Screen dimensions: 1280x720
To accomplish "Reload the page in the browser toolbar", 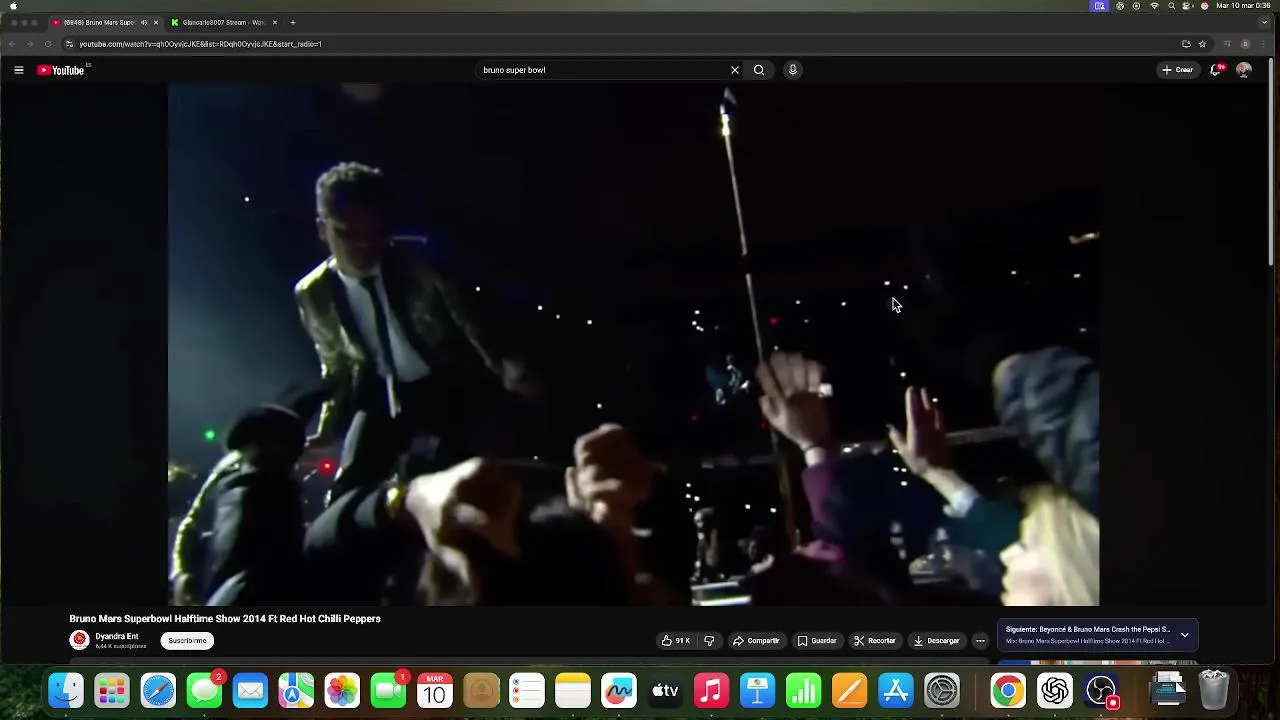I will (48, 44).
